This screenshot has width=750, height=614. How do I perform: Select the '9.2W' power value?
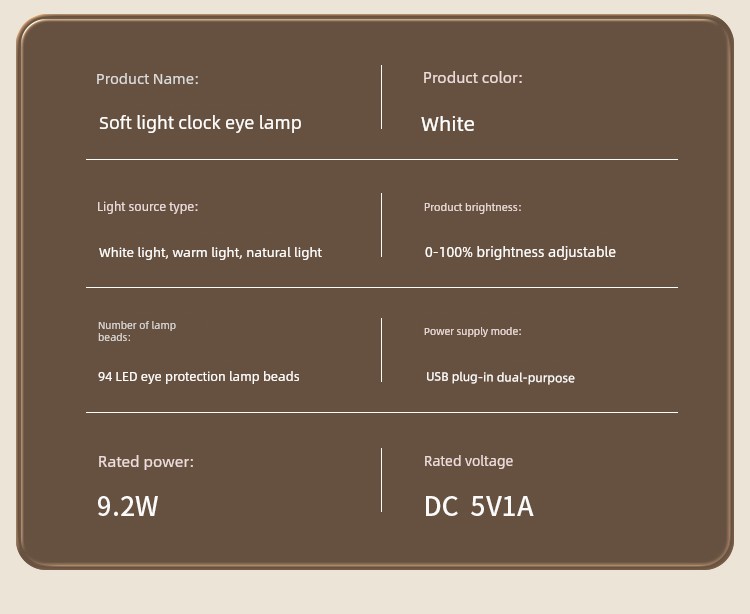tap(127, 506)
